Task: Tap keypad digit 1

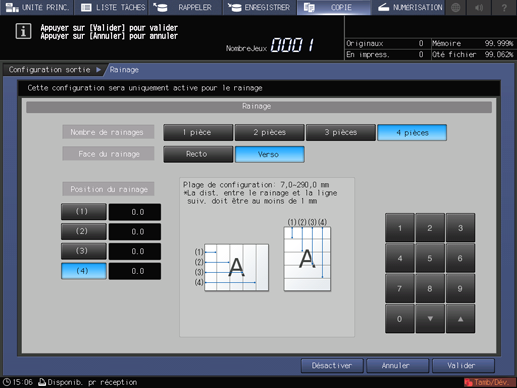Action: click(x=400, y=228)
